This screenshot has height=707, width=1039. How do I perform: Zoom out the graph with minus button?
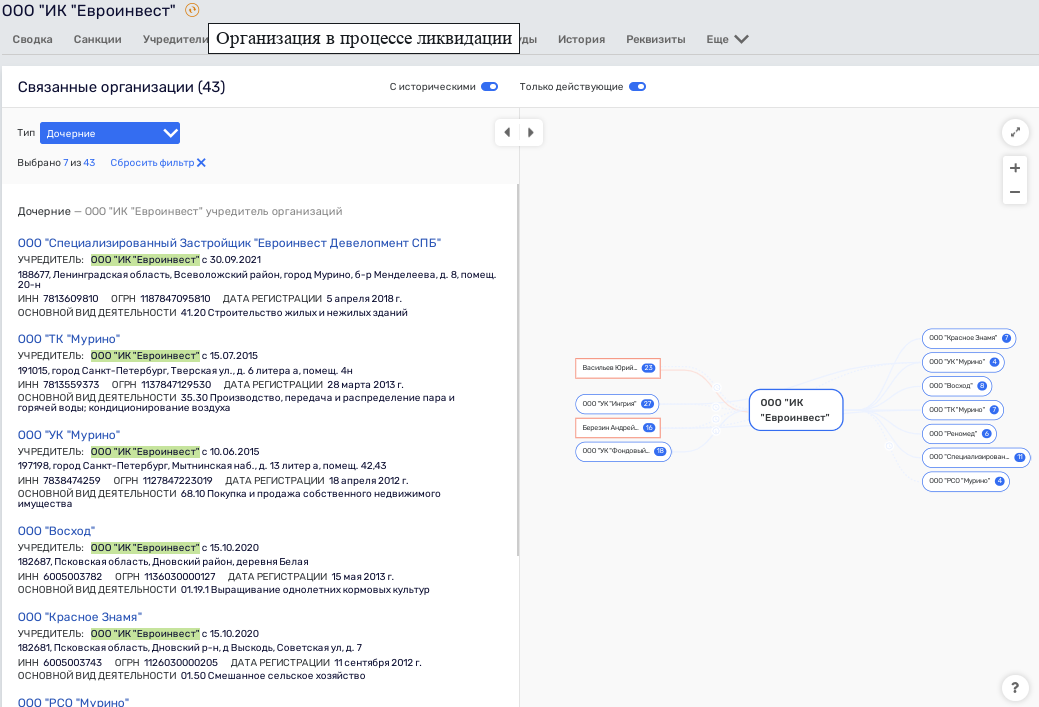(1014, 192)
